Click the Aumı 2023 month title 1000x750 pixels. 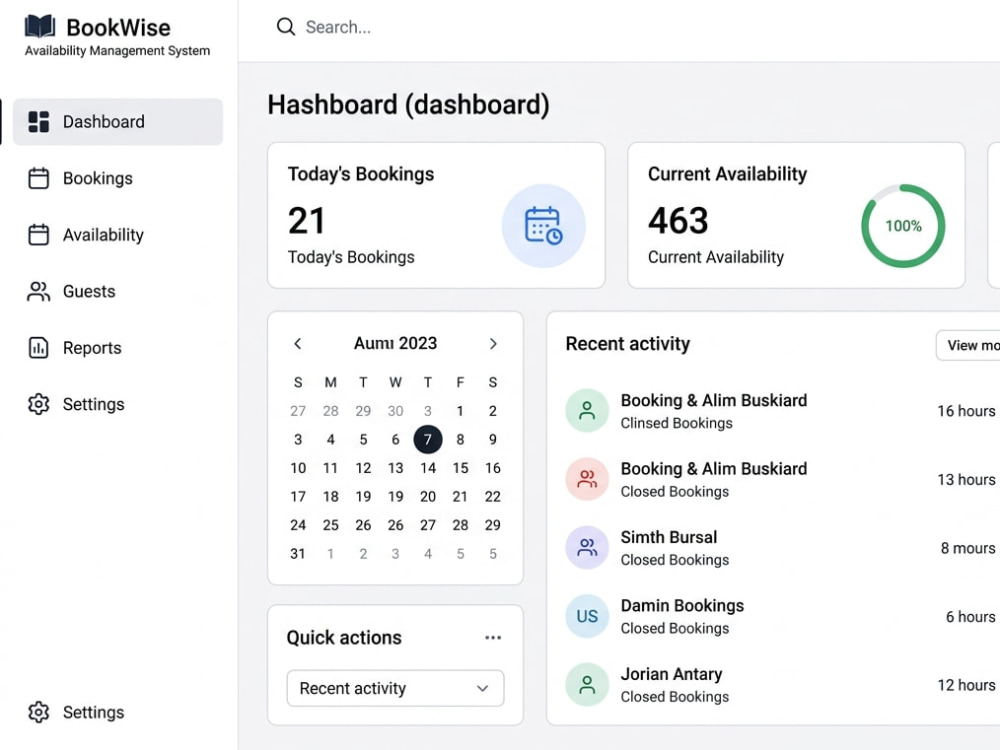395,343
